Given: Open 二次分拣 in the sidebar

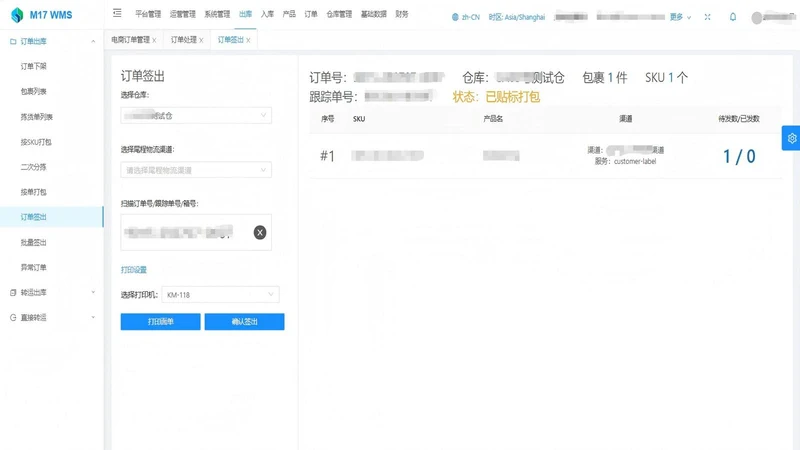Looking at the screenshot, I should tap(34, 167).
